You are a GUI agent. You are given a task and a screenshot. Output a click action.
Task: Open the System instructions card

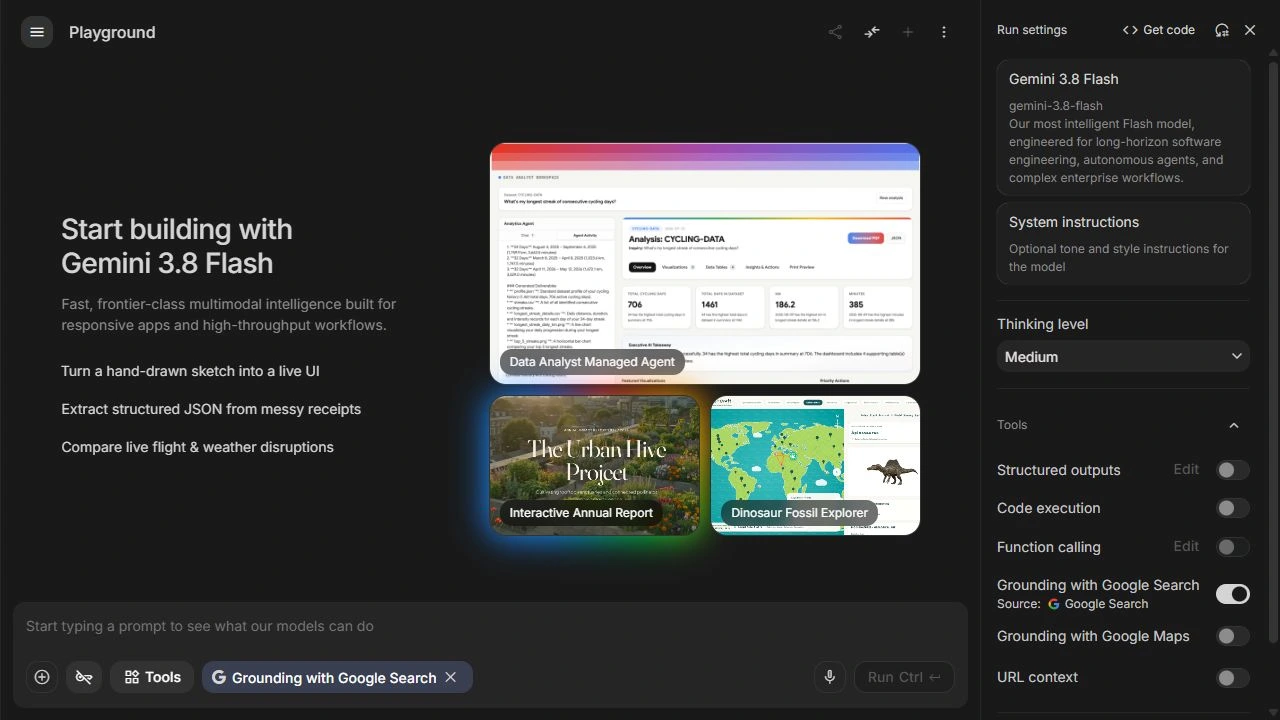pyautogui.click(x=1123, y=244)
